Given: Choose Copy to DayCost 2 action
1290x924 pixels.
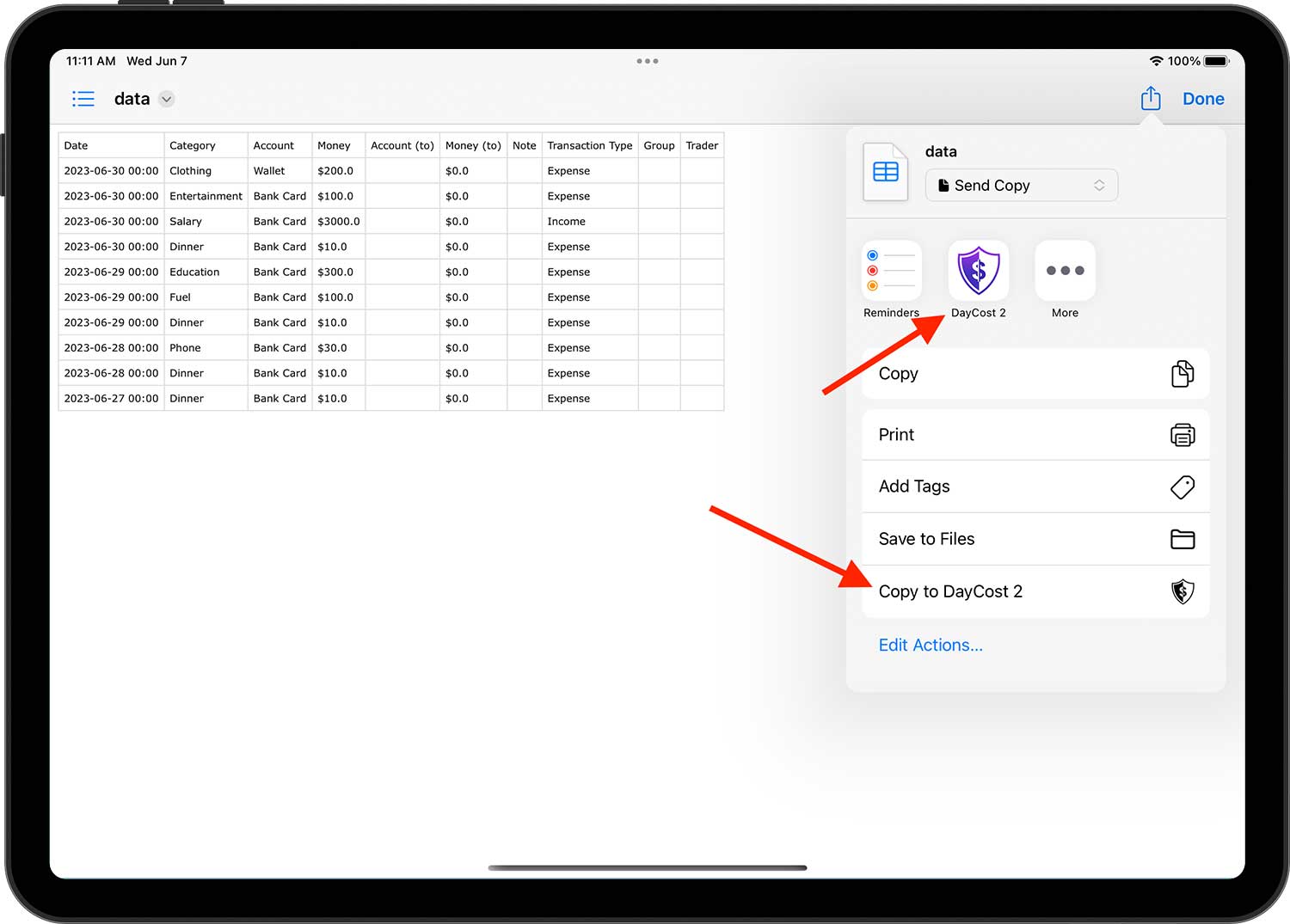Looking at the screenshot, I should click(950, 591).
